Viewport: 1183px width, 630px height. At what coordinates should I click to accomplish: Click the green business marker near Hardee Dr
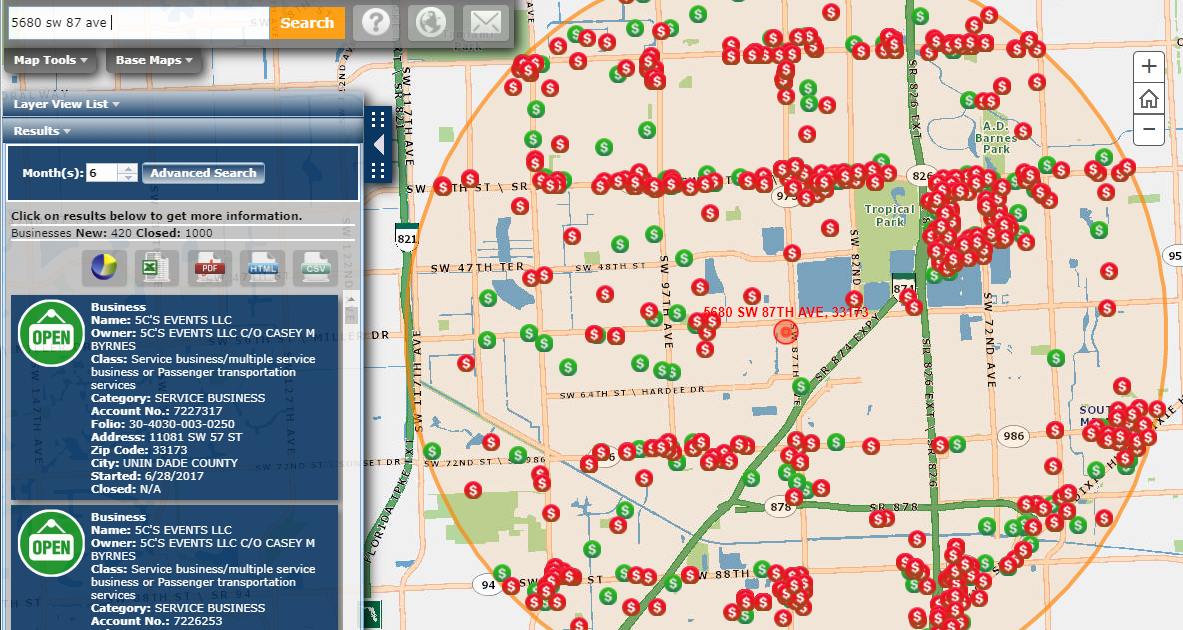[x=800, y=386]
